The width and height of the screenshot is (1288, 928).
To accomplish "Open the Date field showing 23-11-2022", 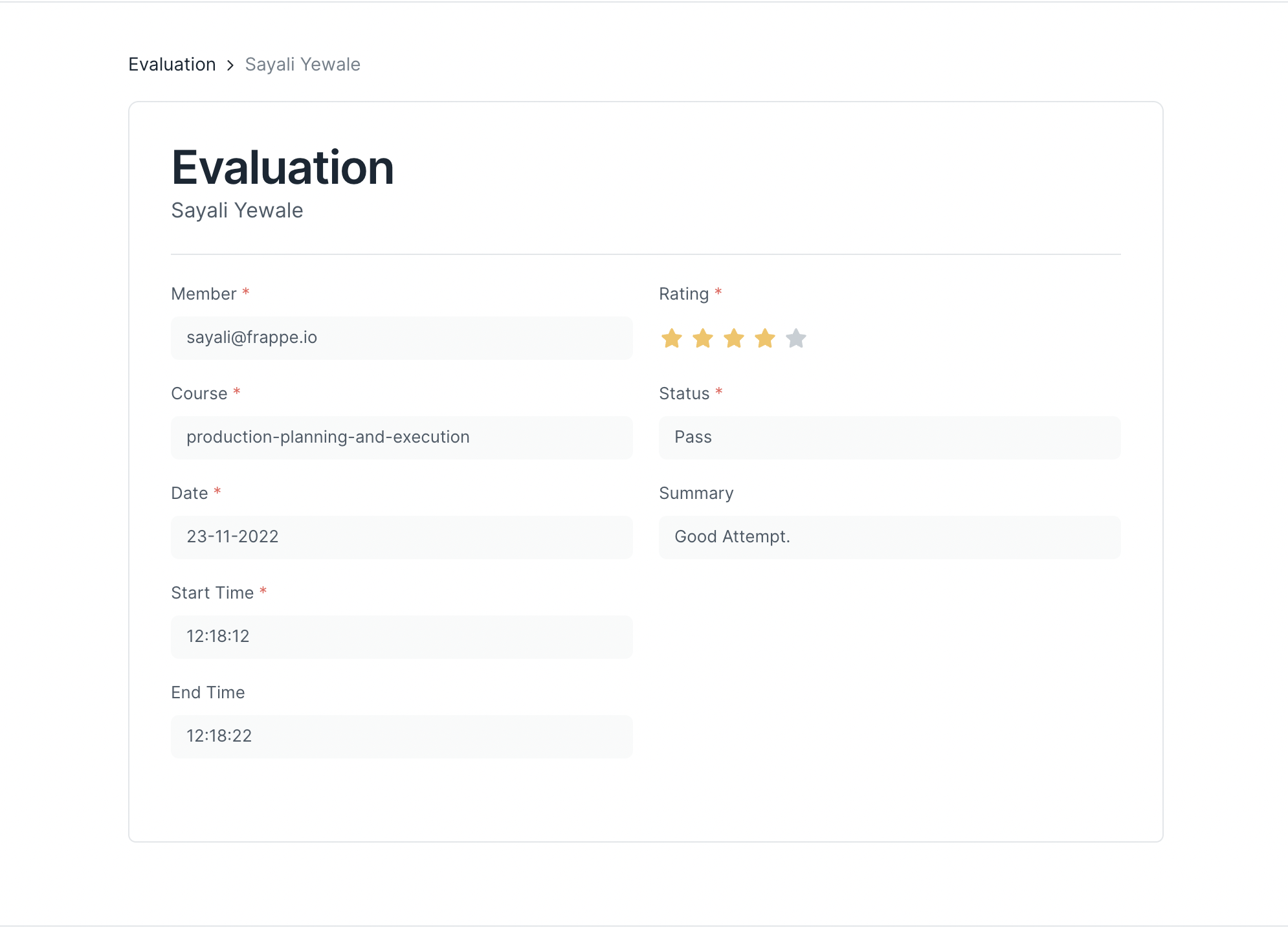I will pyautogui.click(x=401, y=537).
